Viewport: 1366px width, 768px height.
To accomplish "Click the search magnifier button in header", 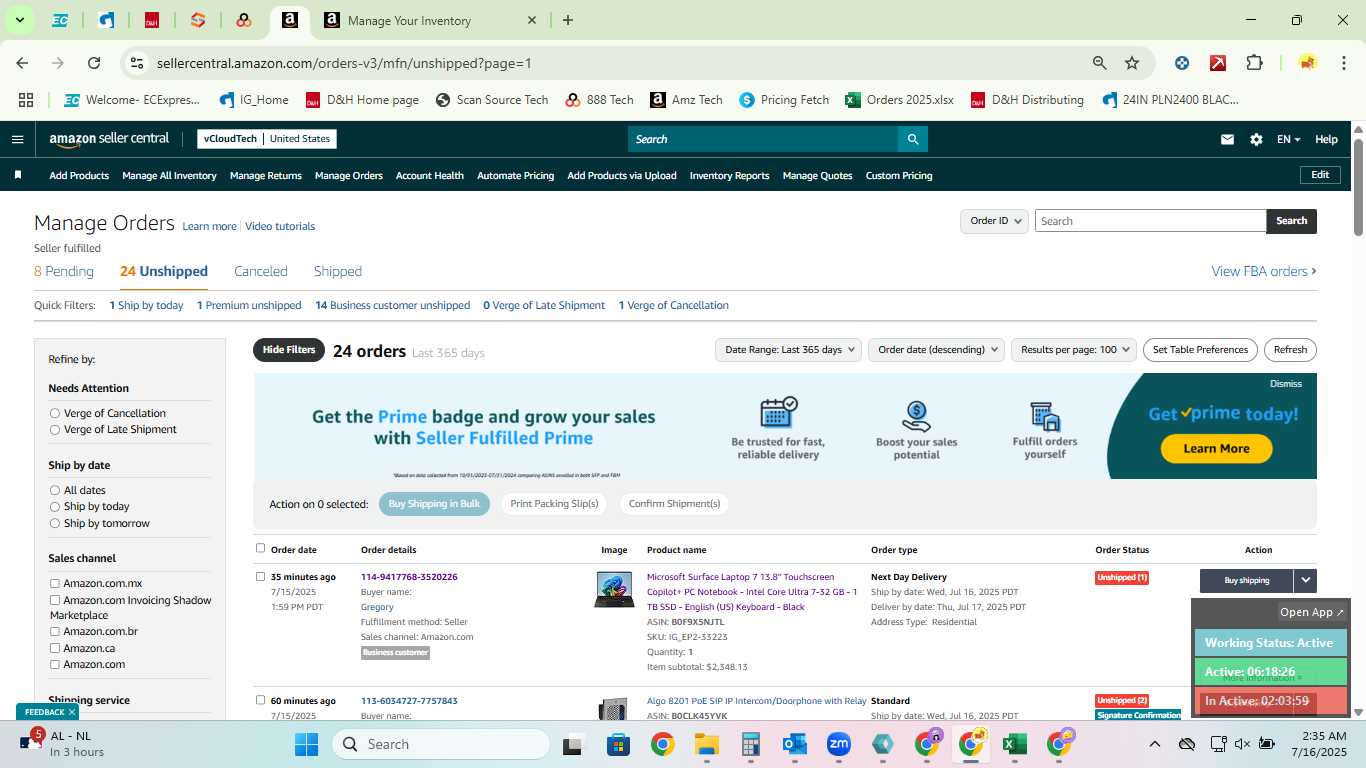I will point(912,139).
